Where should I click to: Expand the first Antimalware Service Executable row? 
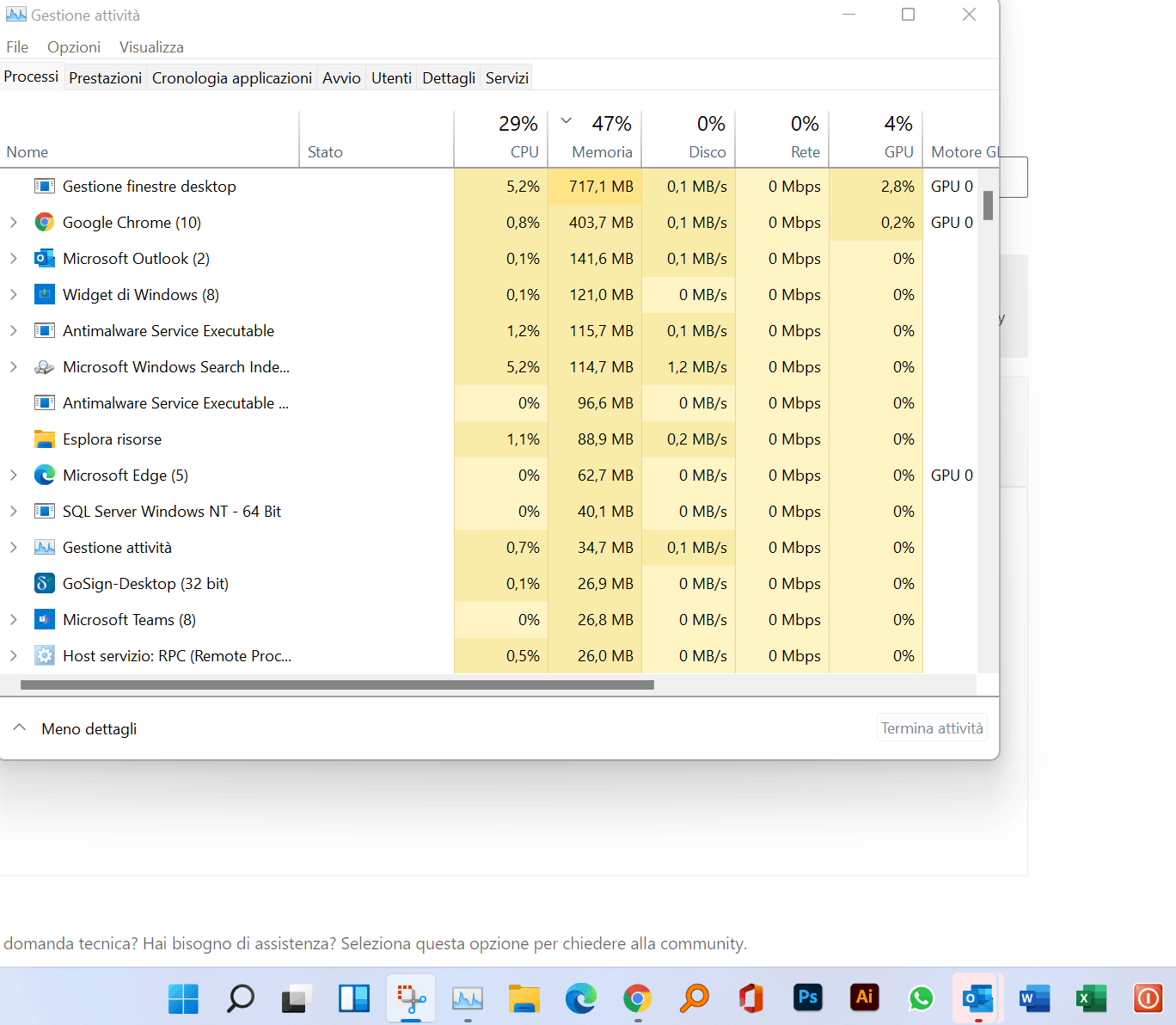[x=14, y=331]
